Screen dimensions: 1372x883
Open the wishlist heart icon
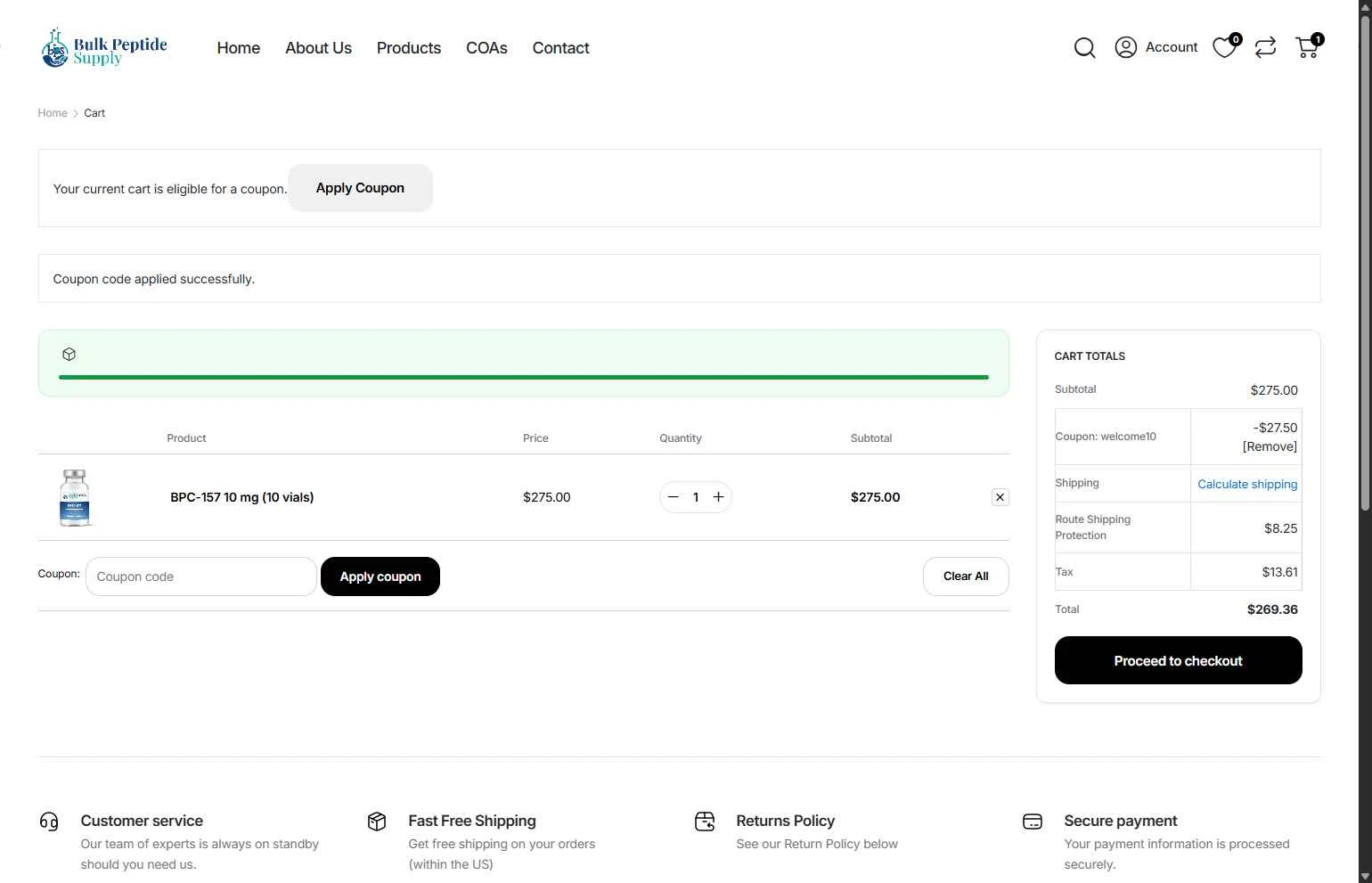pyautogui.click(x=1226, y=46)
